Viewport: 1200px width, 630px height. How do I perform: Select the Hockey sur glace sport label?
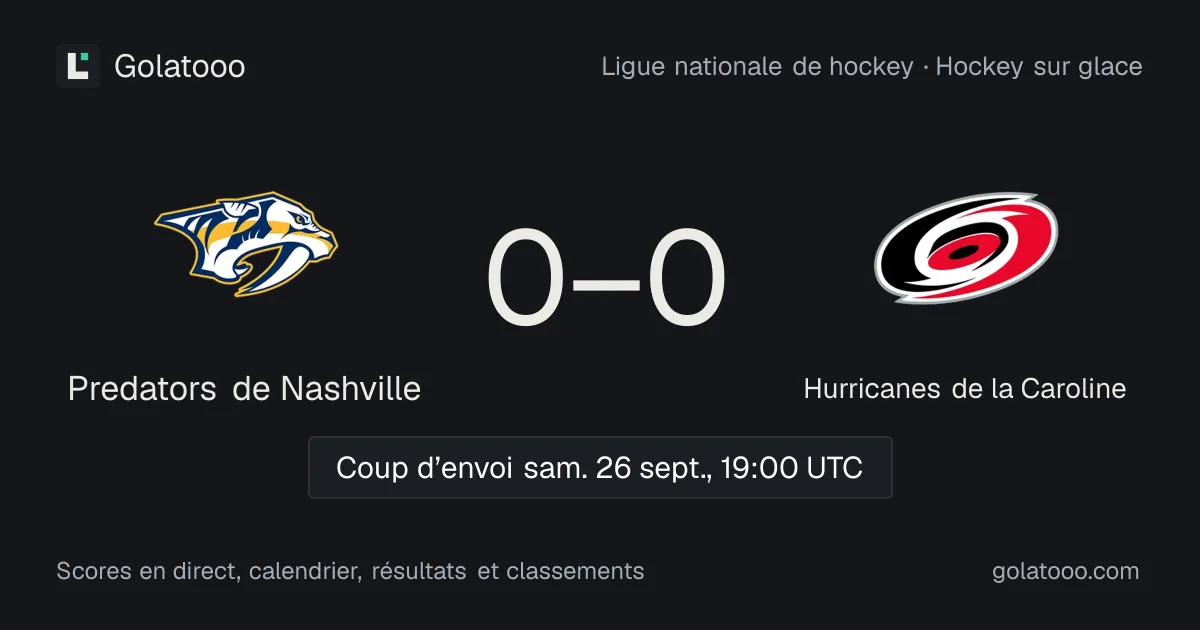[x=1039, y=67]
